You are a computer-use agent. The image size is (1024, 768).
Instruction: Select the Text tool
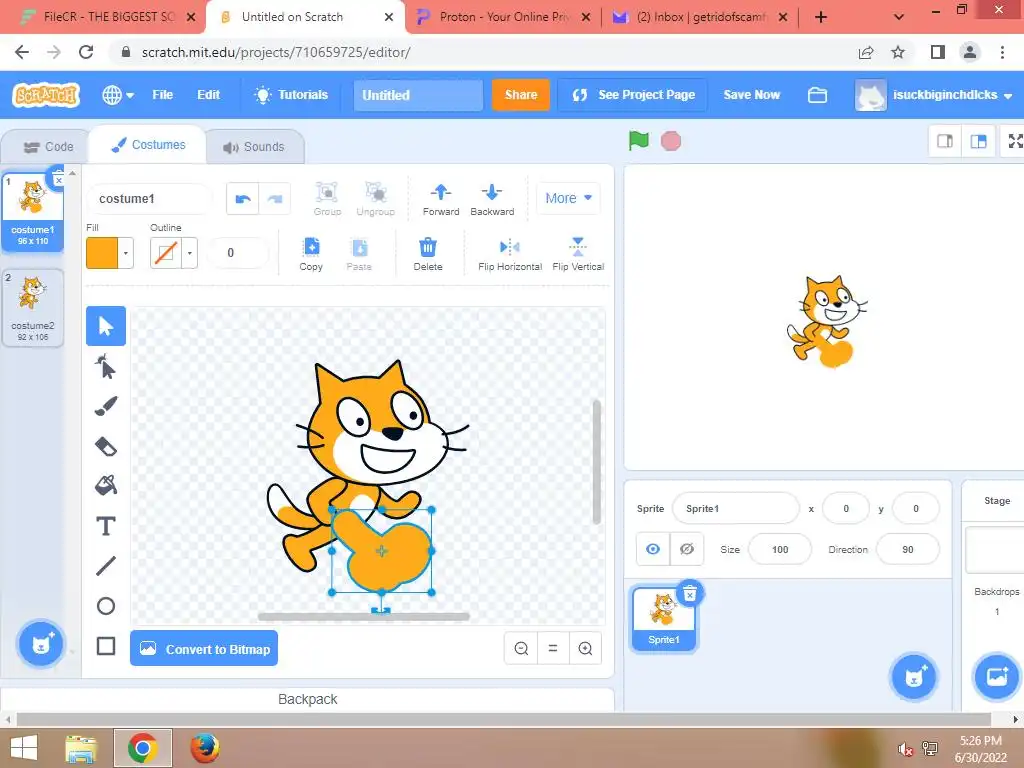[106, 526]
